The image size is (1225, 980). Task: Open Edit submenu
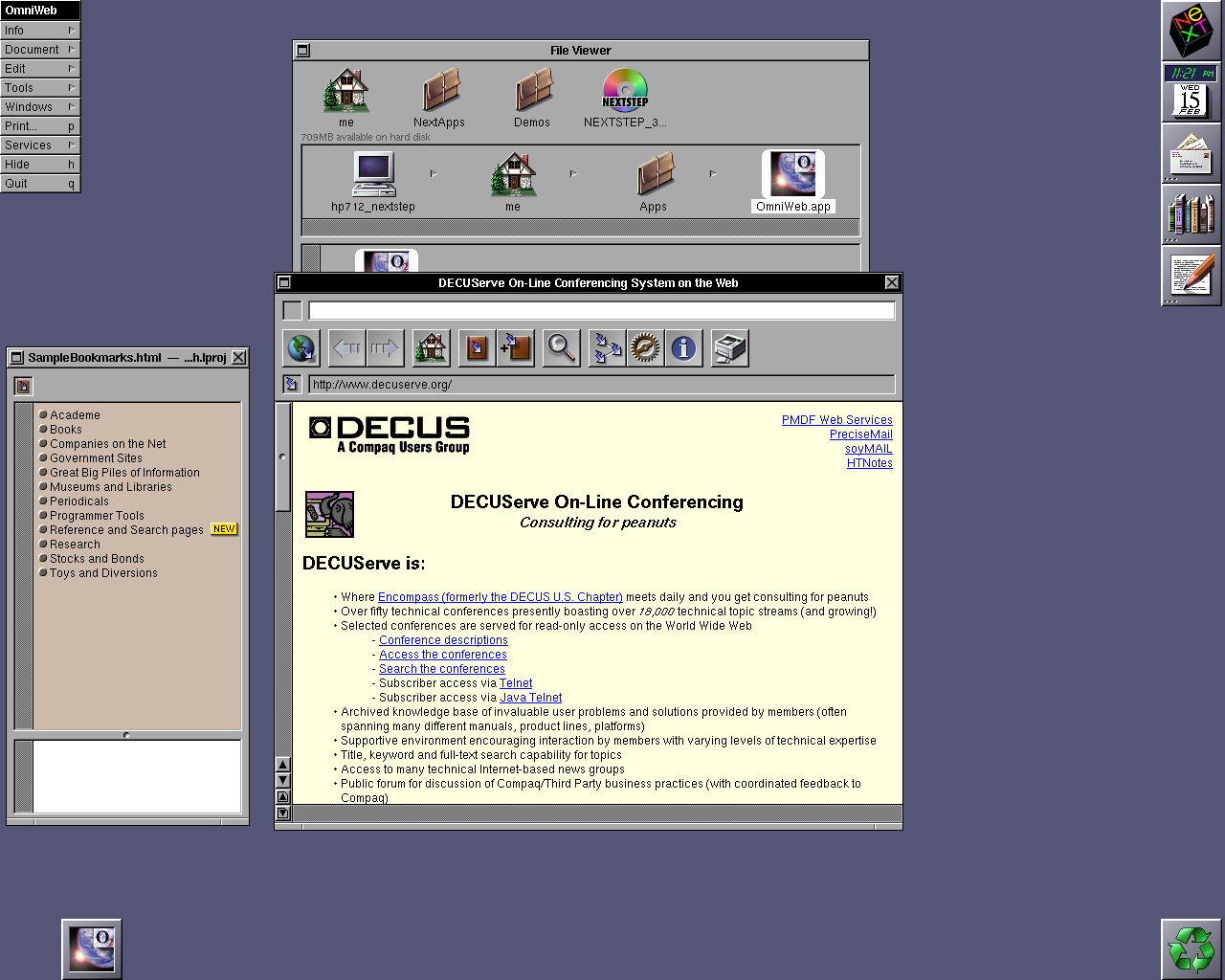pos(40,69)
